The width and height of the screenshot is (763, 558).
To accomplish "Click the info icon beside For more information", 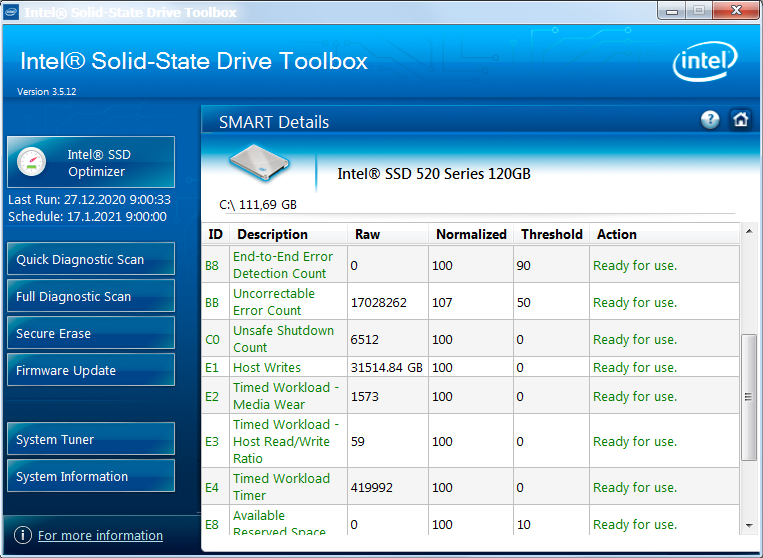I will coord(23,535).
